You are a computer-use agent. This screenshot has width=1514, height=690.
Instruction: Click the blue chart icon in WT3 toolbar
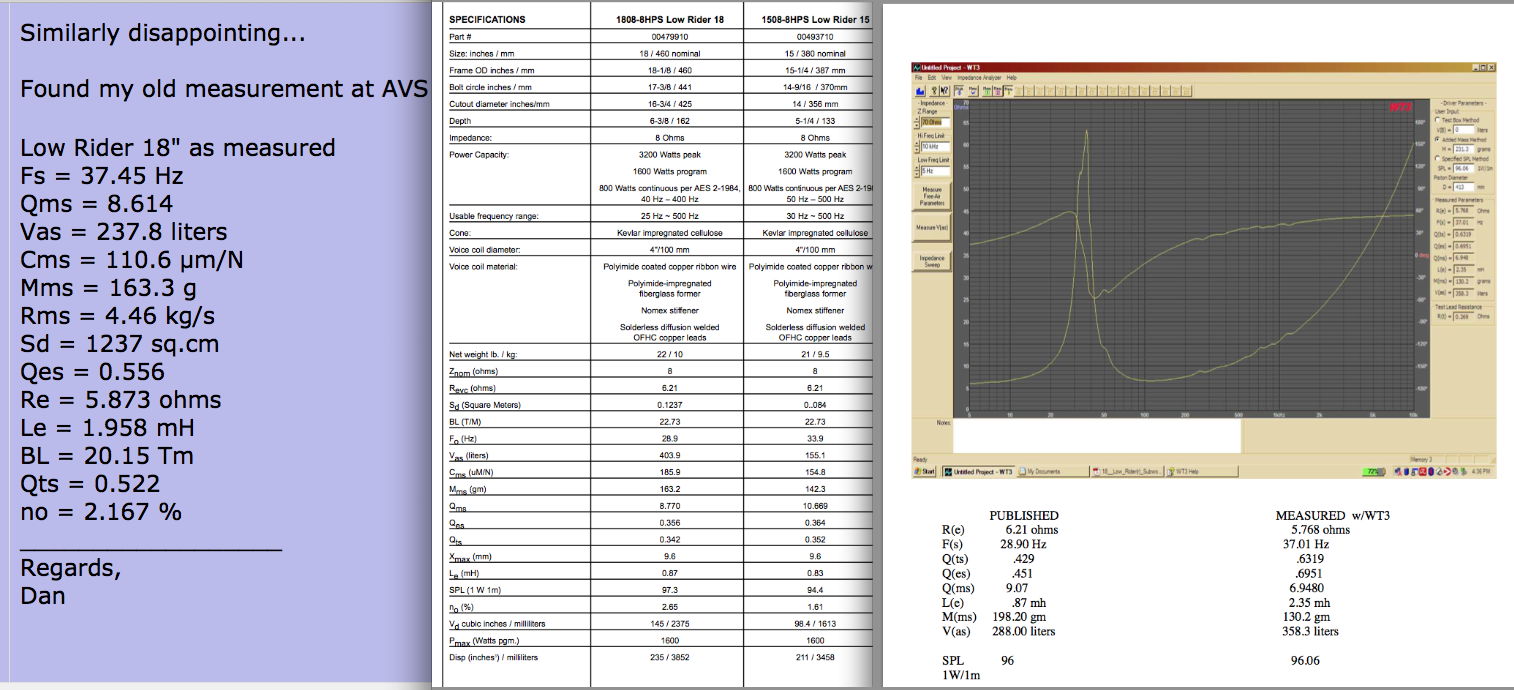point(920,91)
